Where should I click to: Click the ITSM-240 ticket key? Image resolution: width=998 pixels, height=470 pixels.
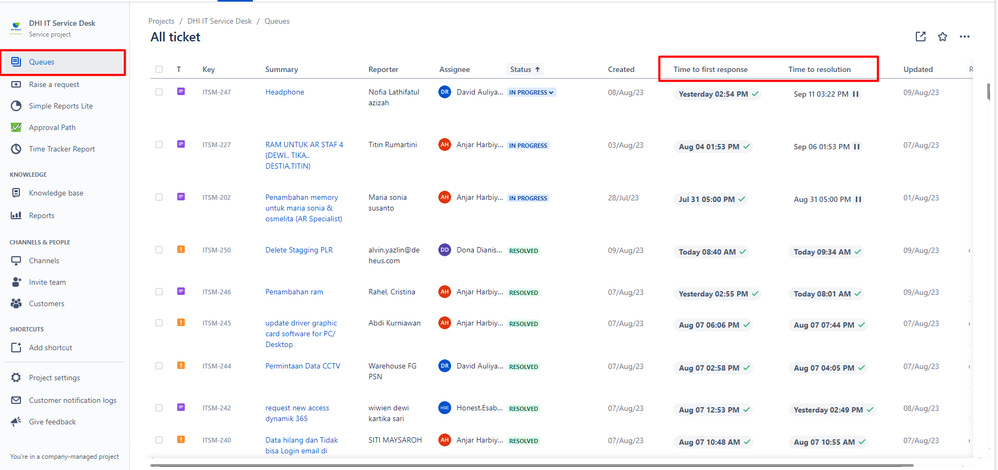pyautogui.click(x=216, y=440)
